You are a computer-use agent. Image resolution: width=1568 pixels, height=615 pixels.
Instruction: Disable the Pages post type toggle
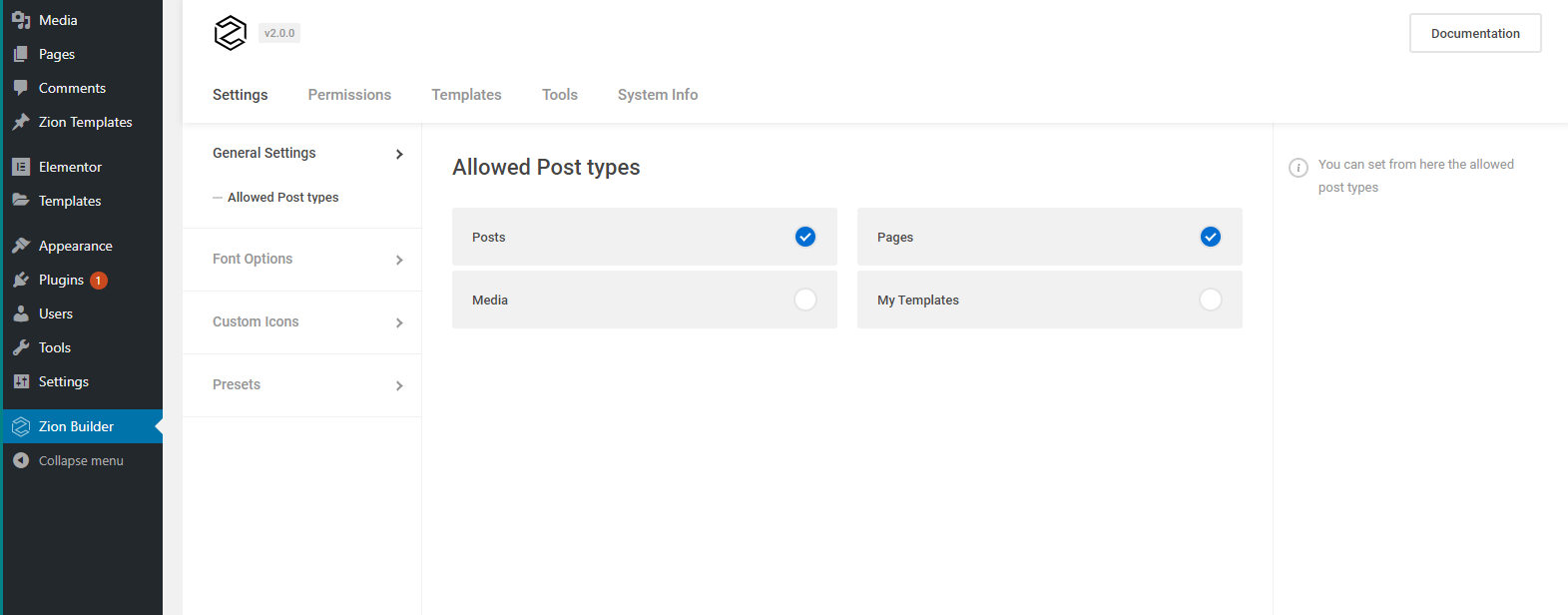coord(1211,237)
